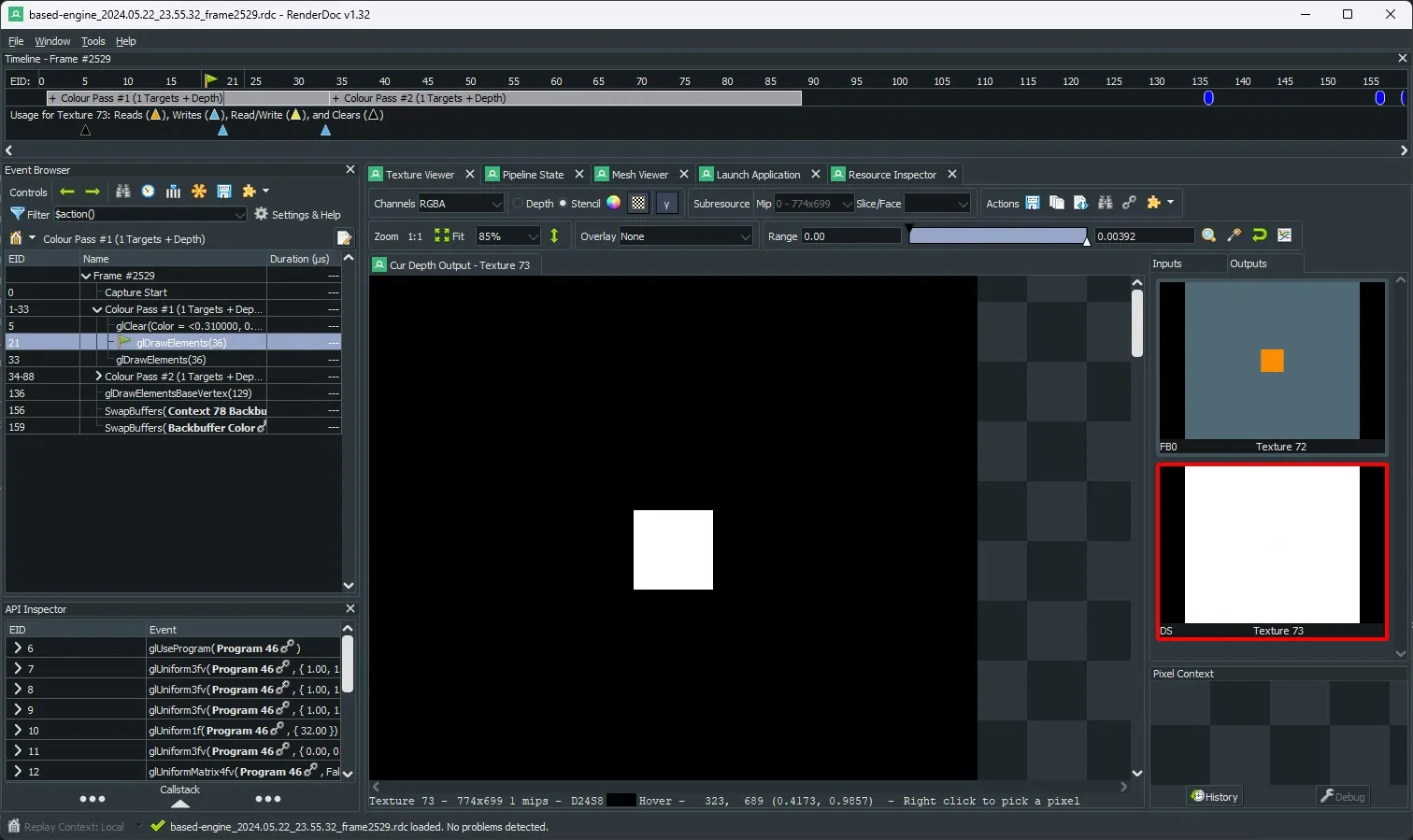Switch to the Pipeline State tab
Viewport: 1413px width, 840px height.
(x=533, y=175)
